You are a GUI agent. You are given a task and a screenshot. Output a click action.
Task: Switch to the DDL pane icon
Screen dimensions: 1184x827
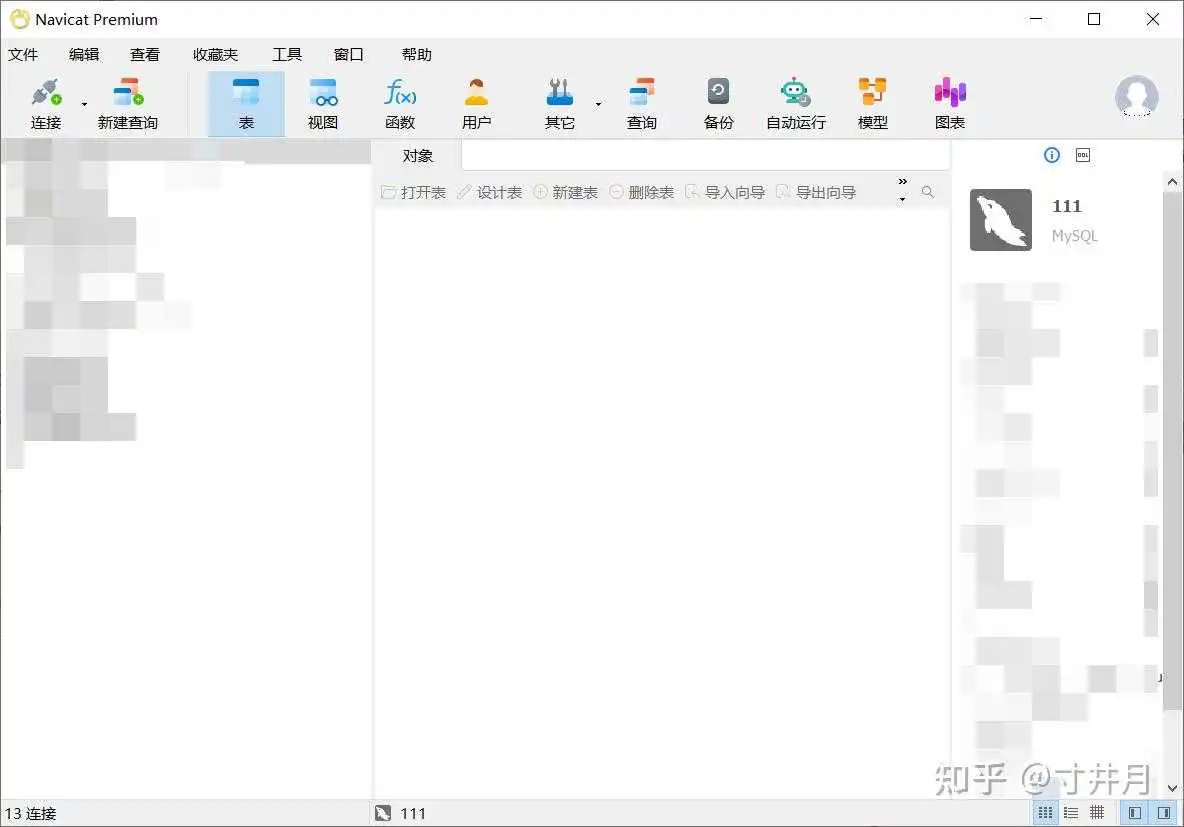(1082, 155)
